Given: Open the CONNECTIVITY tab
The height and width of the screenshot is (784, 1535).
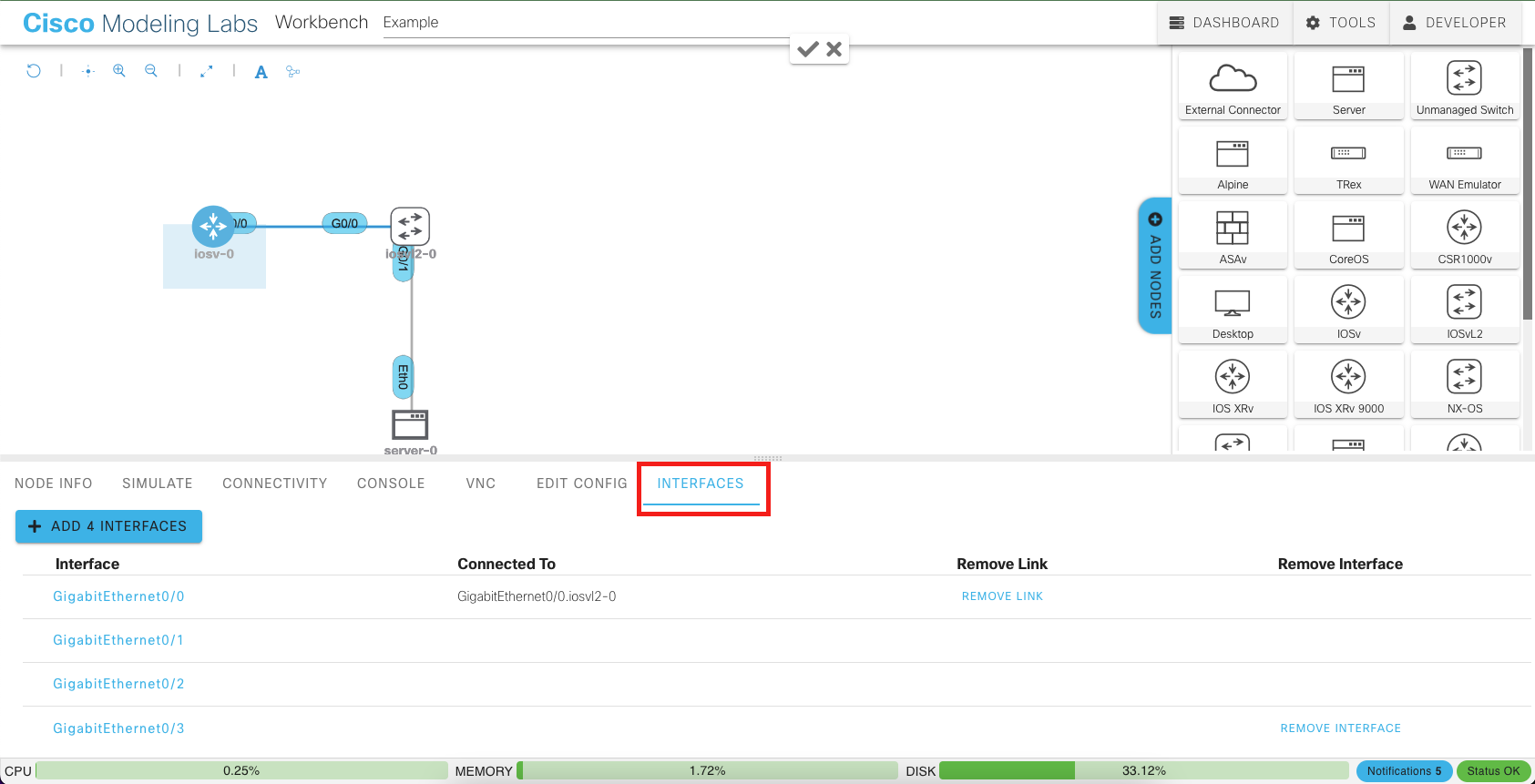Looking at the screenshot, I should 275,484.
